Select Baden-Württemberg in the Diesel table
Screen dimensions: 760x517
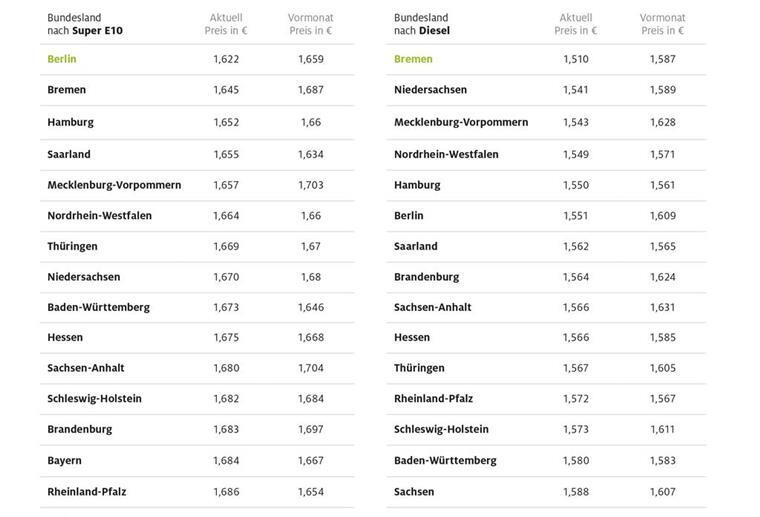pos(445,460)
